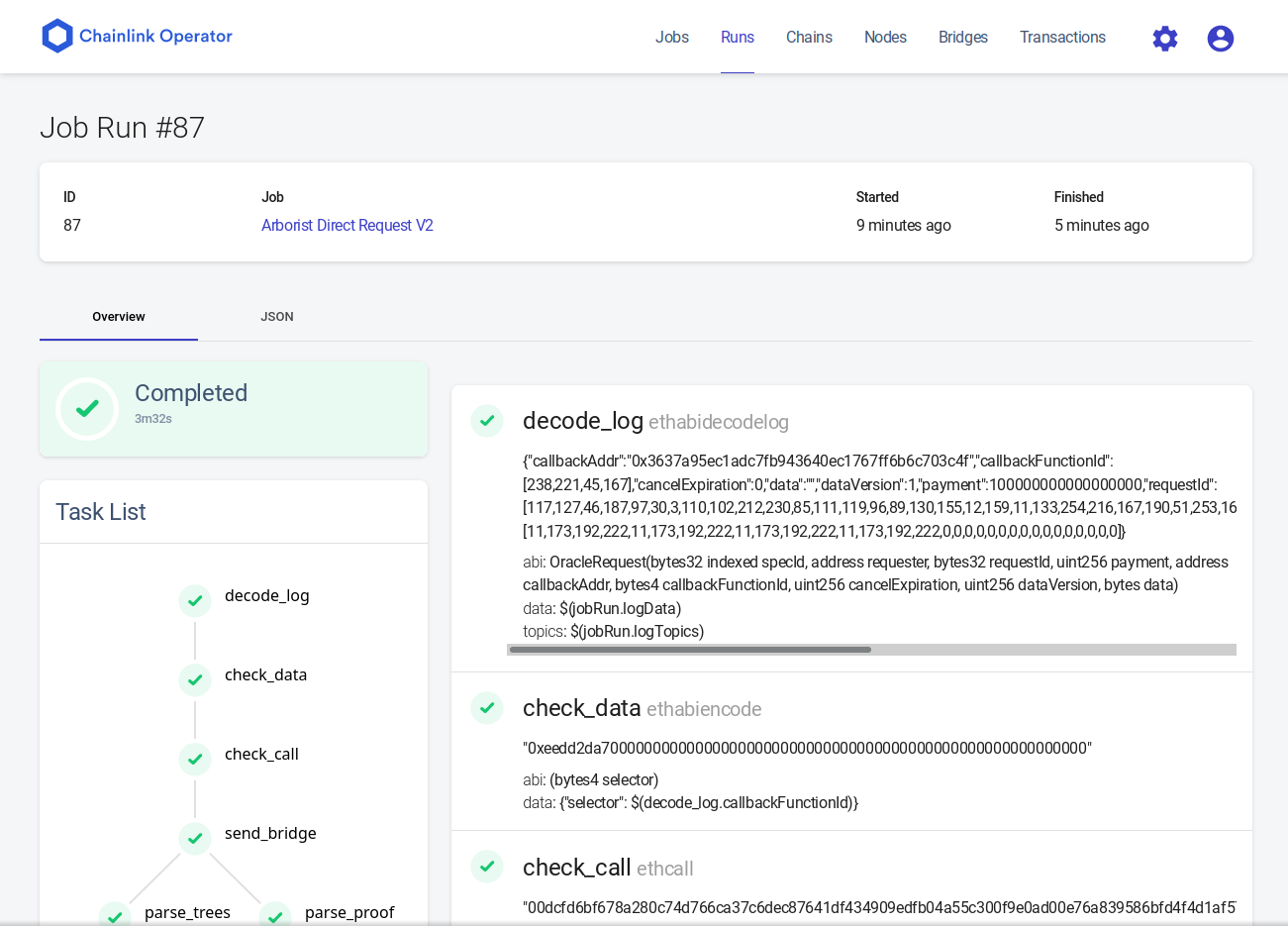Click the '9 minutes ago' started value
The width and height of the screenshot is (1288, 926).
pos(904,225)
